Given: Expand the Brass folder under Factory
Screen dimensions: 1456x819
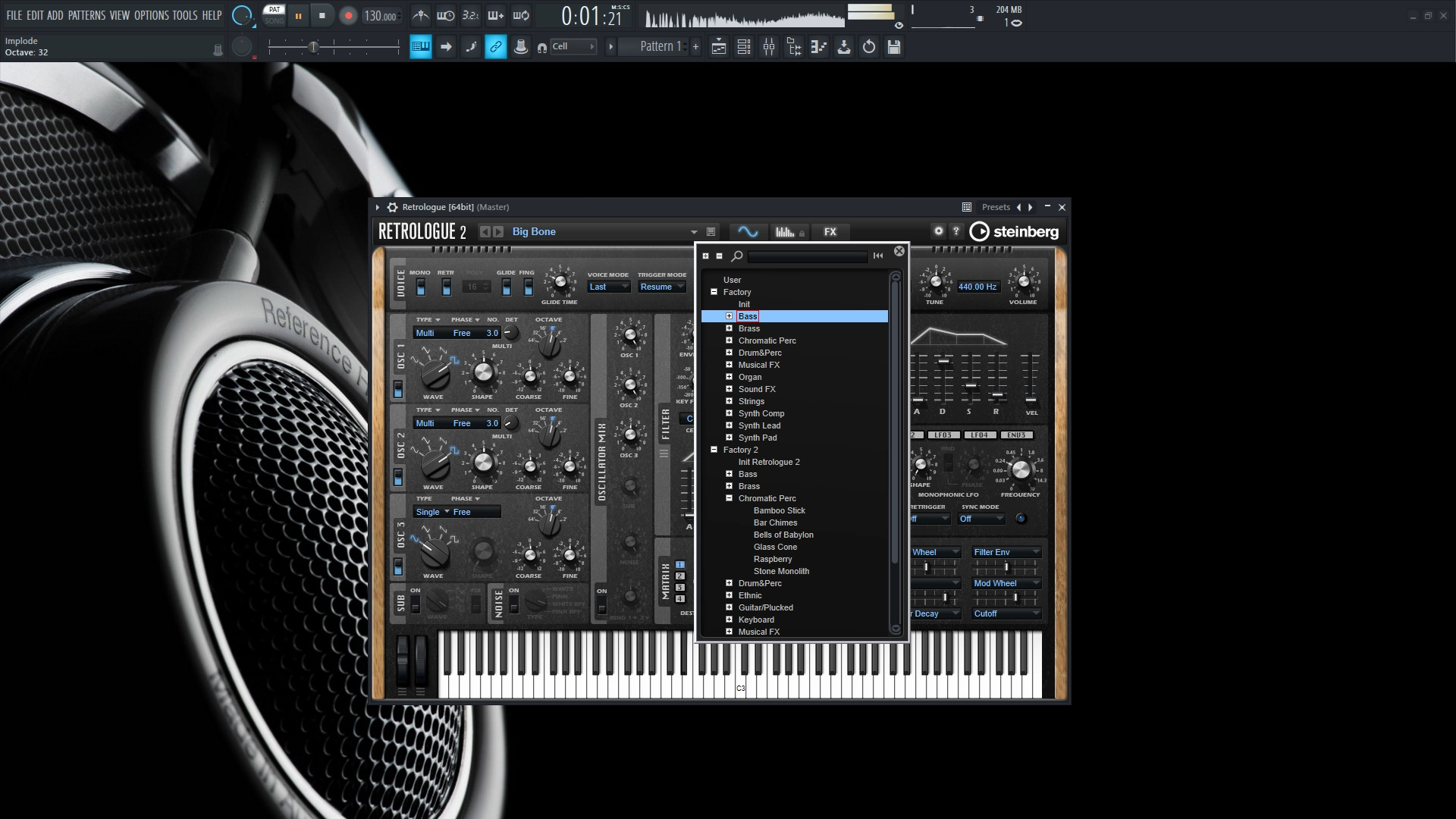Looking at the screenshot, I should [x=729, y=328].
